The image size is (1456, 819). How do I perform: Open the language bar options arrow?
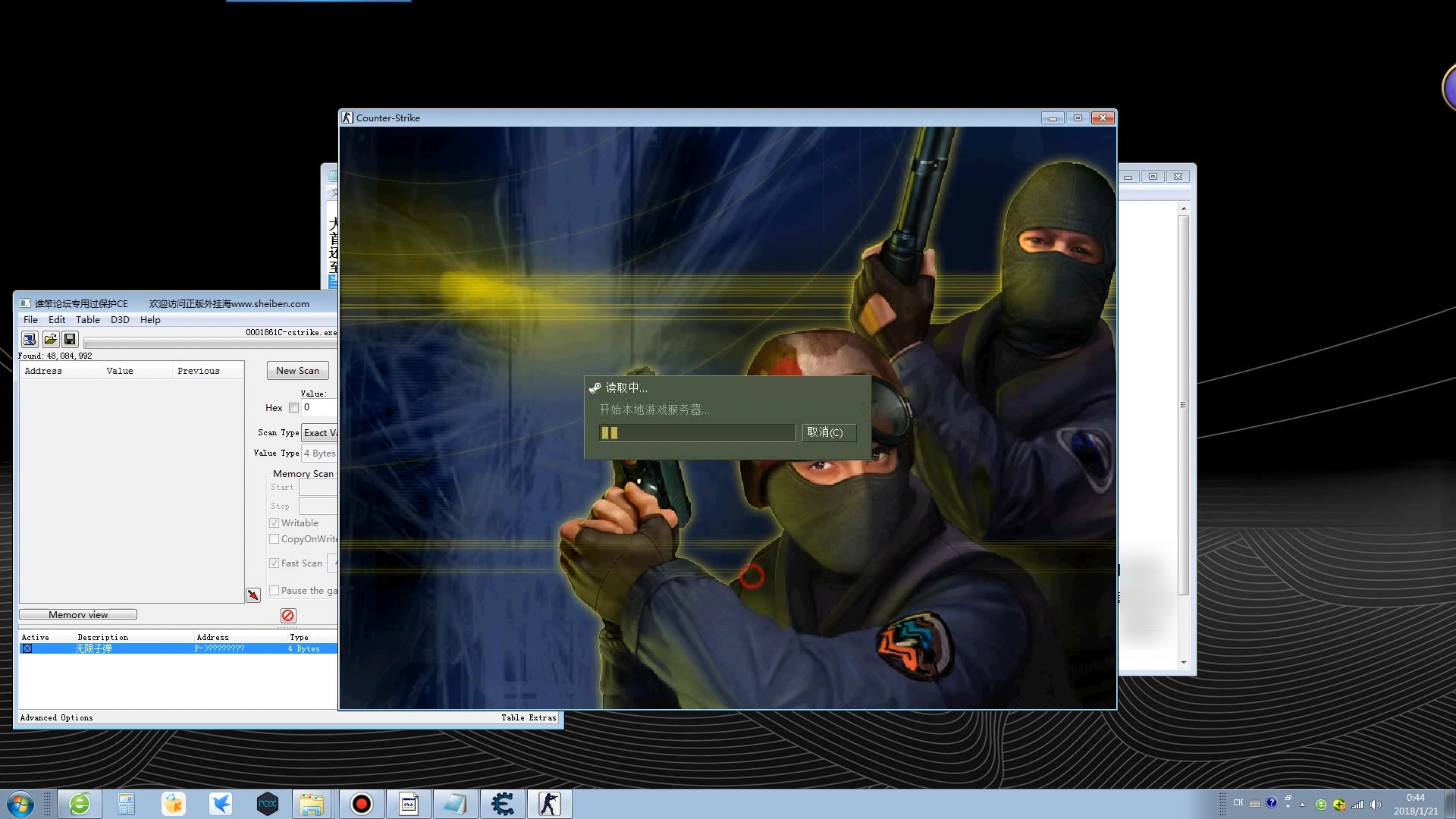click(1288, 806)
